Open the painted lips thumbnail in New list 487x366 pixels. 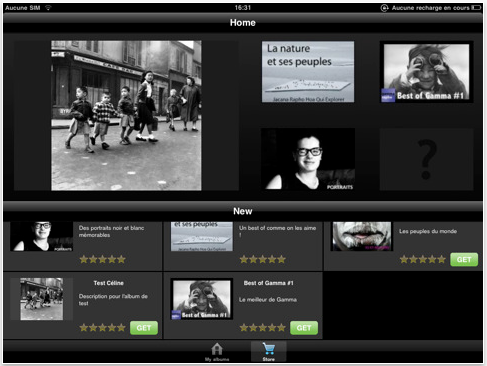pyautogui.click(x=362, y=236)
